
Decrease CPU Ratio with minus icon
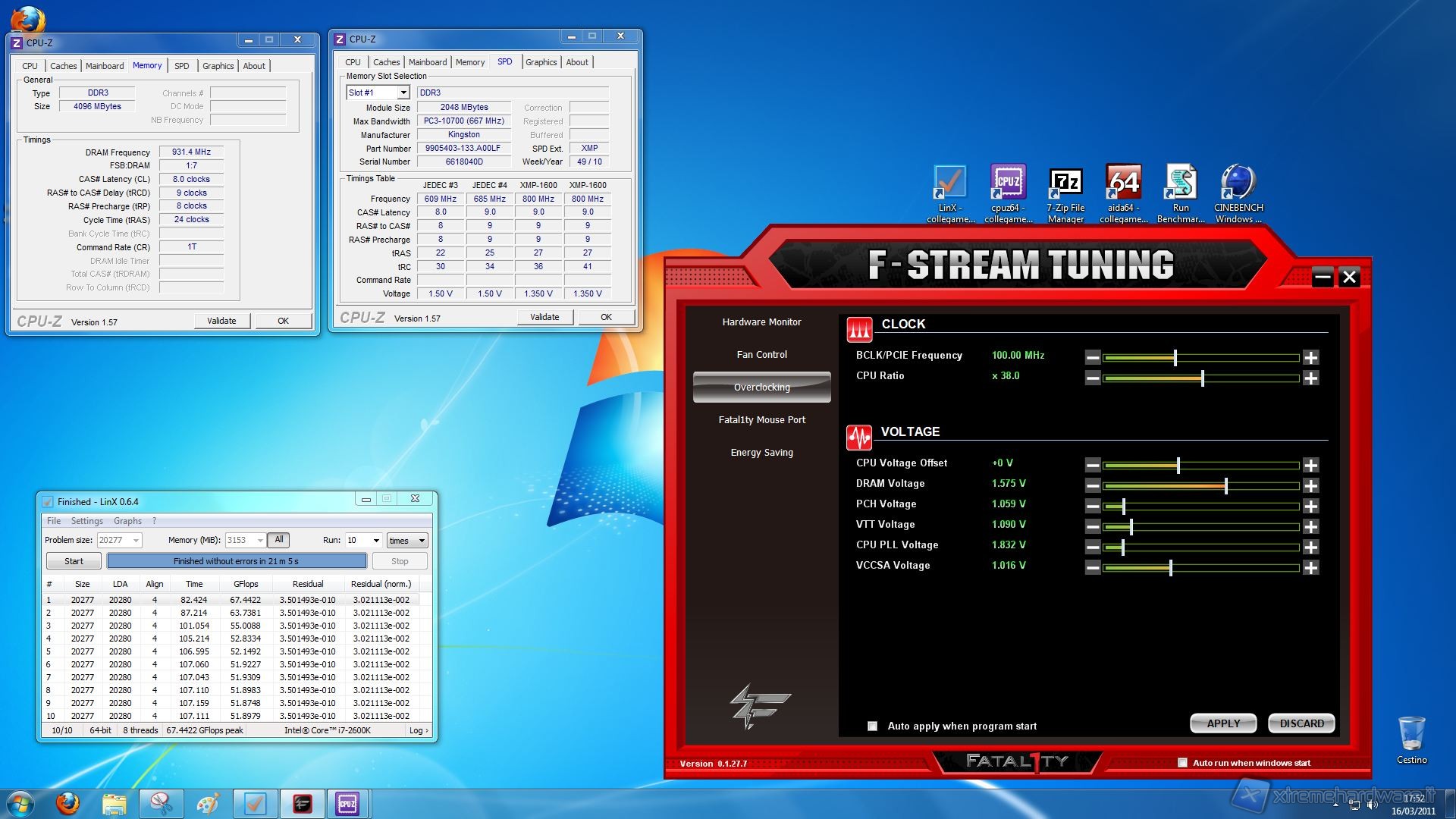click(x=1092, y=378)
